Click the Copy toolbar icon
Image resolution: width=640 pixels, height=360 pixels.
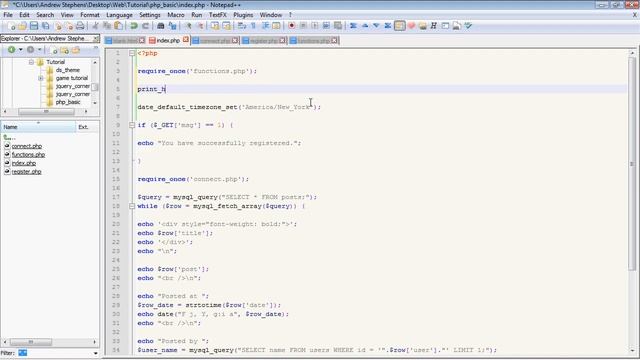(107, 26)
